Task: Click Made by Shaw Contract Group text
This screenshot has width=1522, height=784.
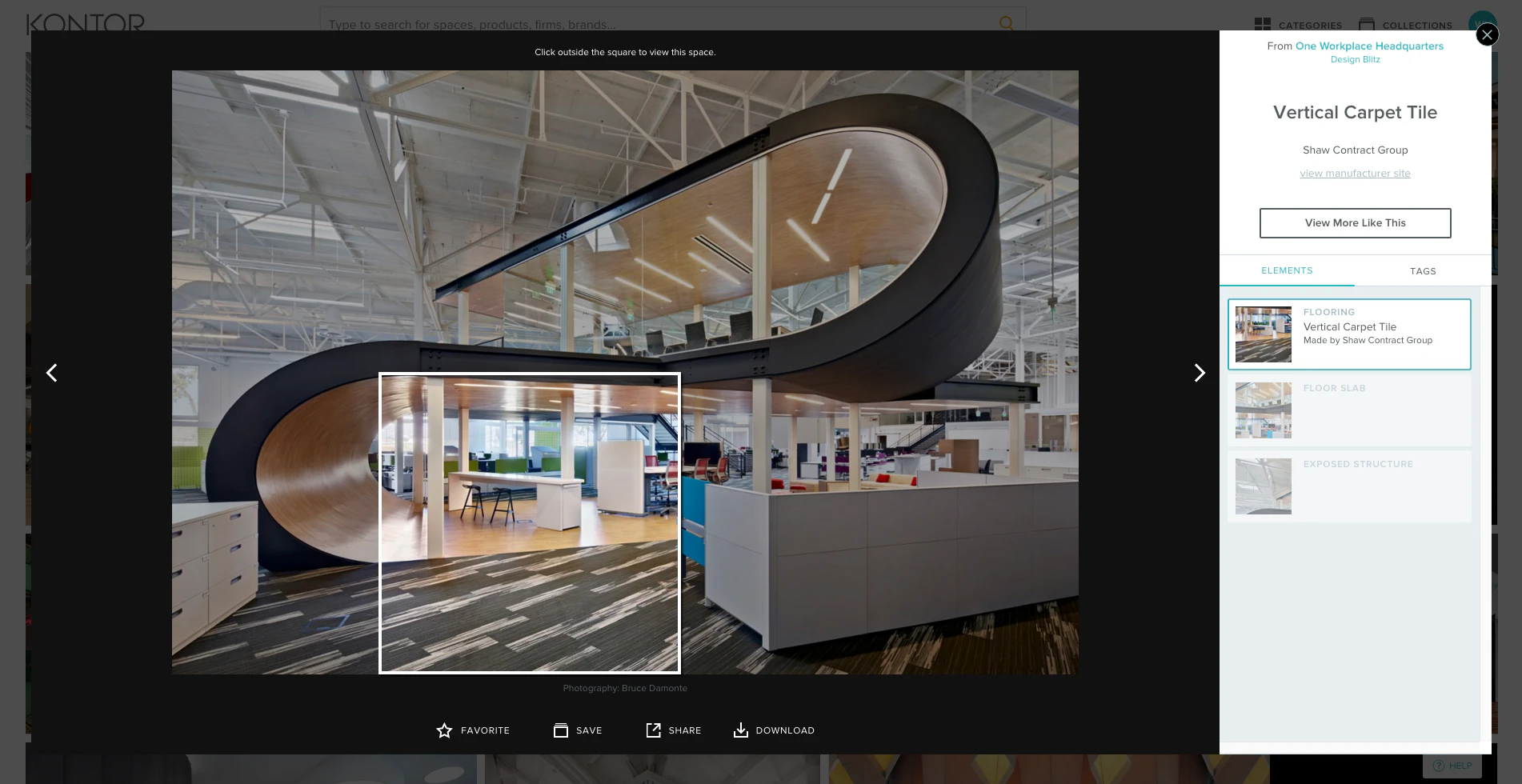Action: point(1368,341)
